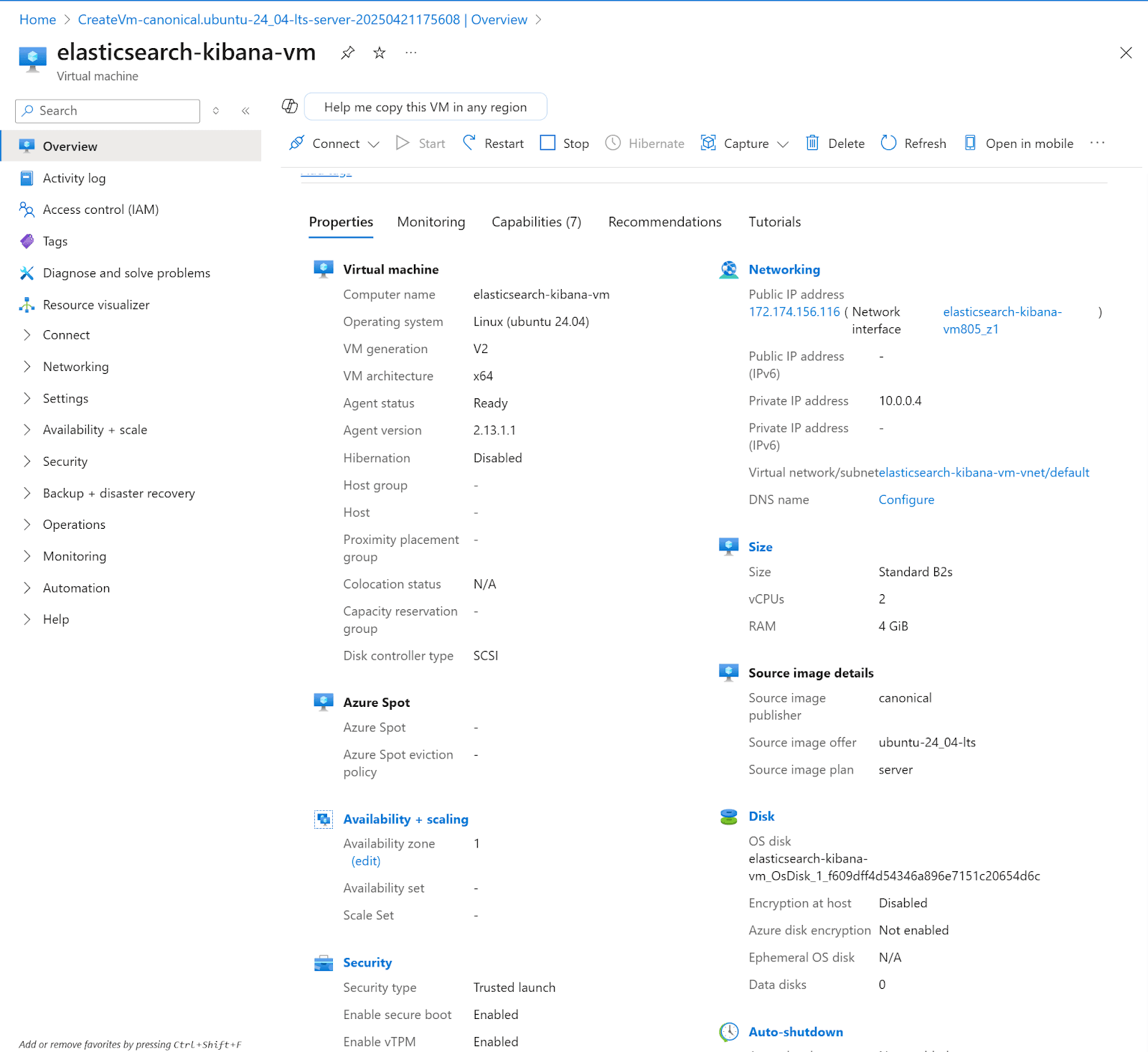
Task: Delete the virtual machine
Action: point(834,143)
